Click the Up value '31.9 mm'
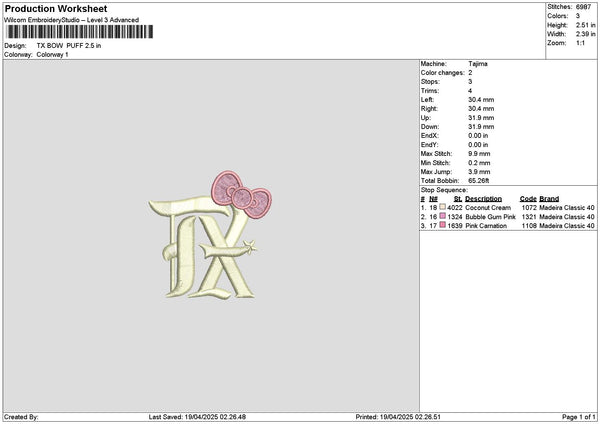 pos(481,118)
